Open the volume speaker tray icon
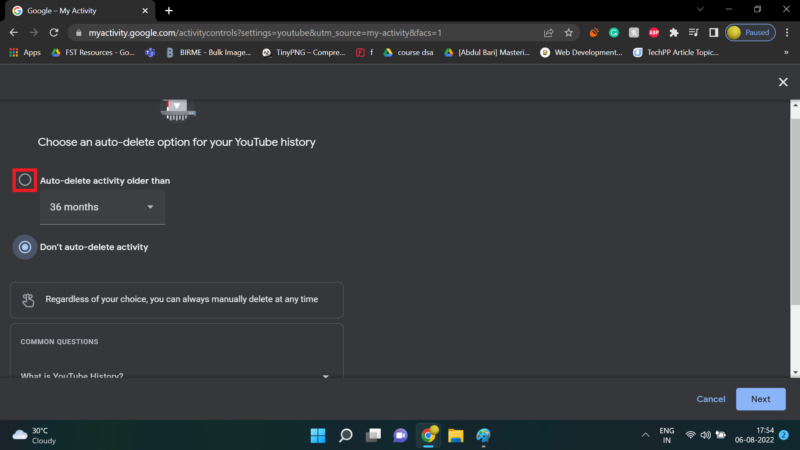This screenshot has height=450, width=800. 706,435
